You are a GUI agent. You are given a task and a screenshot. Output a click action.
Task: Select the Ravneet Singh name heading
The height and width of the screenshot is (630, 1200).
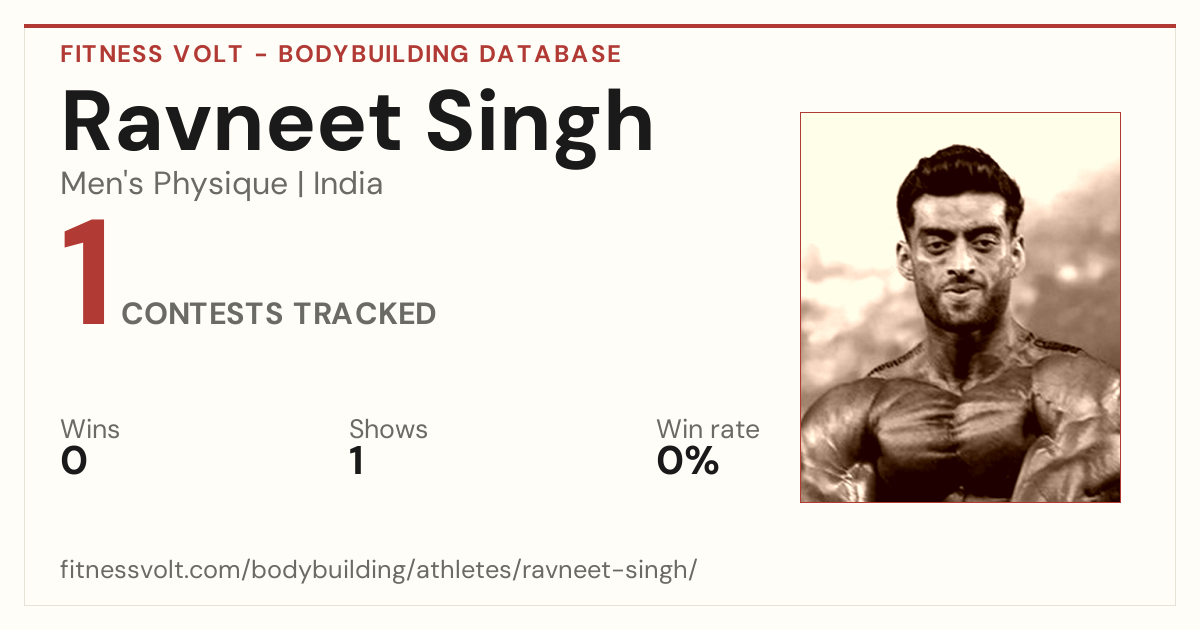[x=358, y=124]
